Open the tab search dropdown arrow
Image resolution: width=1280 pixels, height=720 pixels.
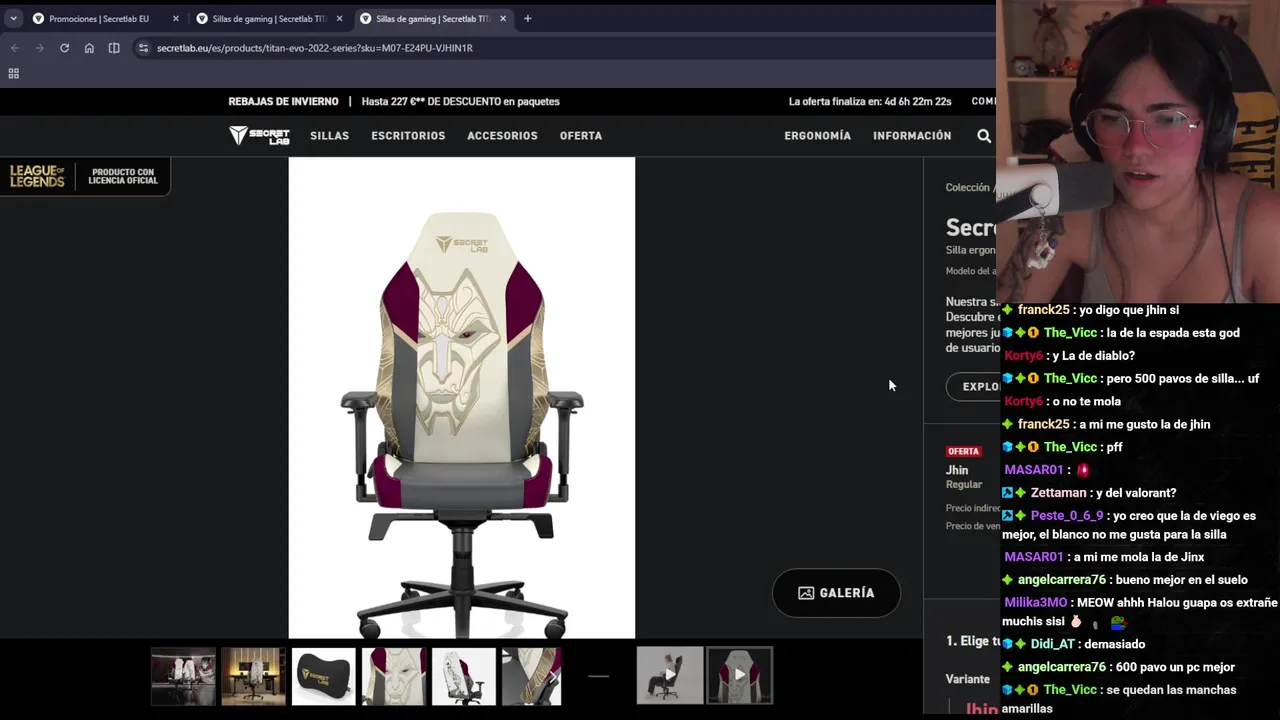13,18
